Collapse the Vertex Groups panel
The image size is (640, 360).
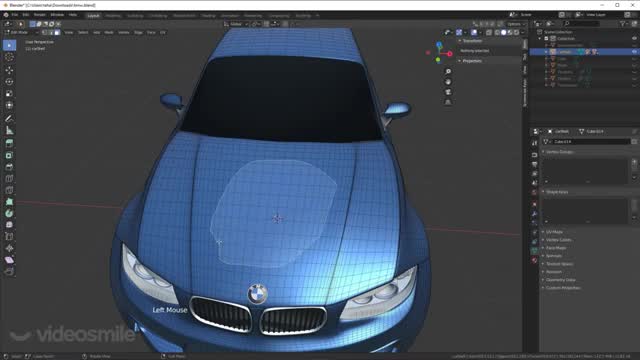(560, 152)
